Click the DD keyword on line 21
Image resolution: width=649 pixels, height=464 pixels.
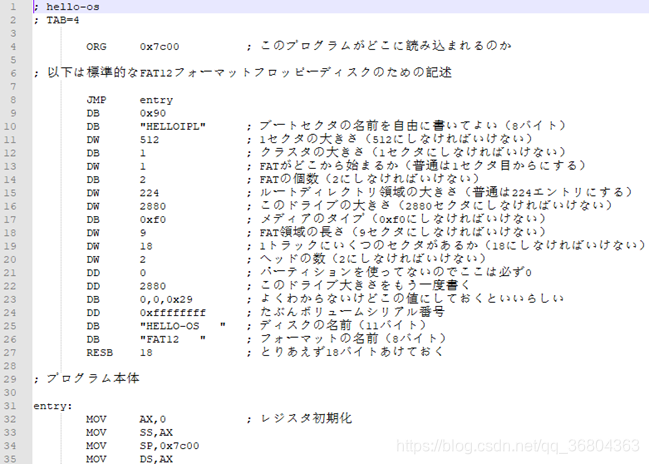[93, 273]
